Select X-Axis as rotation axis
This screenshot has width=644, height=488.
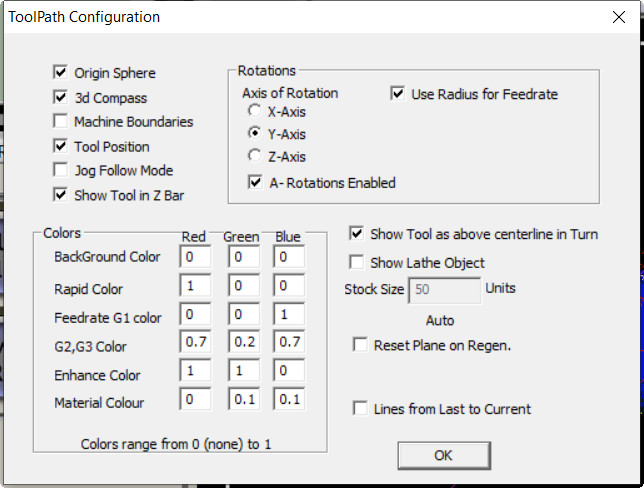point(255,112)
